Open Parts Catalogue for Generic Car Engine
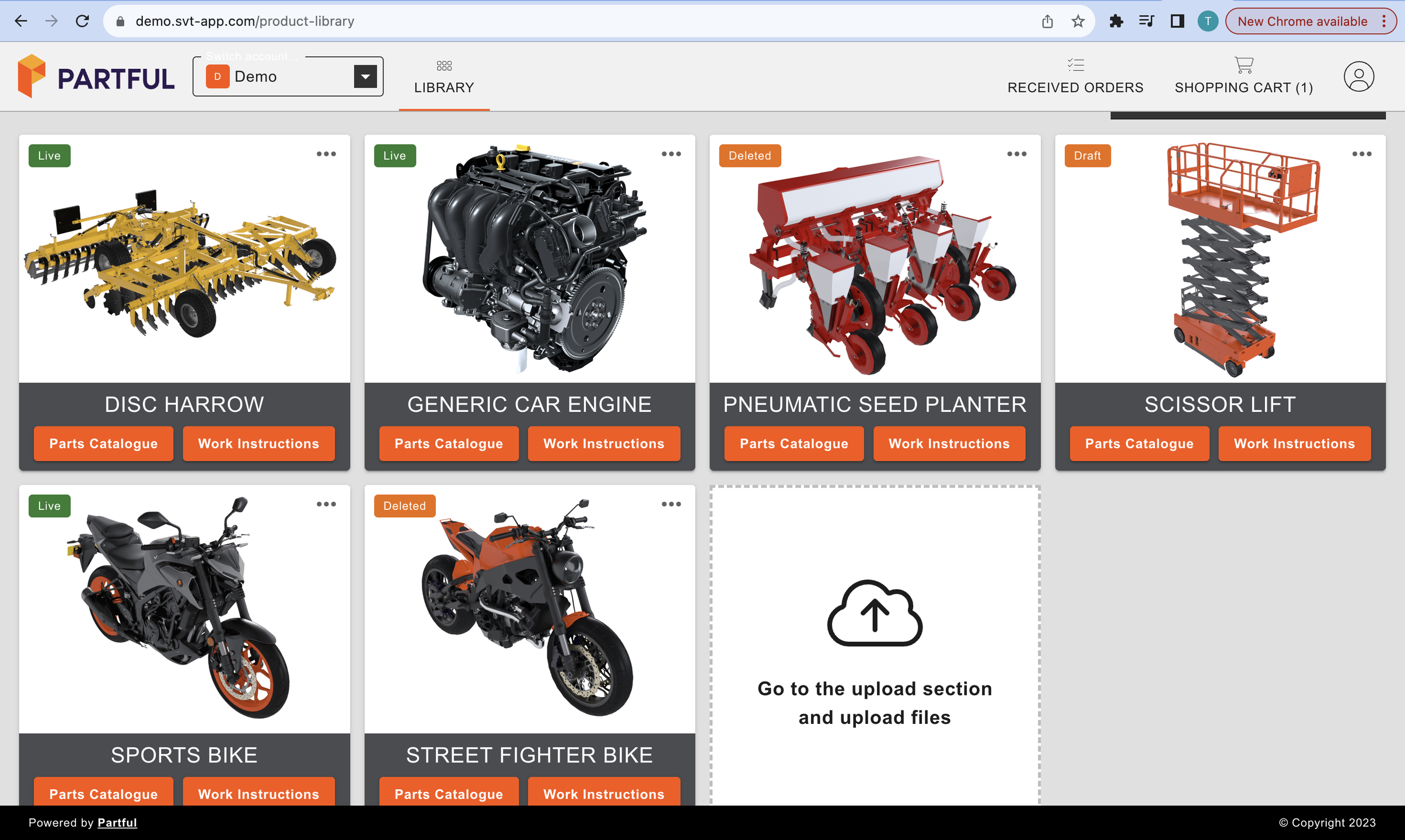Image resolution: width=1405 pixels, height=840 pixels. pyautogui.click(x=448, y=444)
